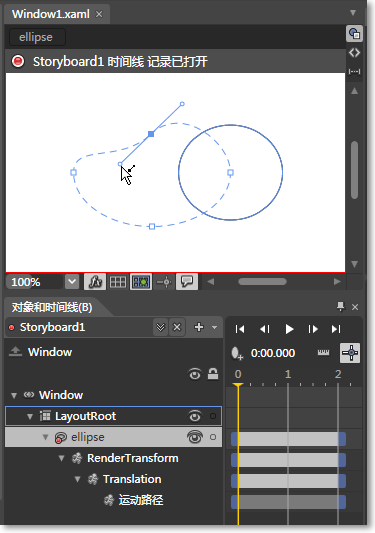This screenshot has width=375, height=533.
Task: Lock ellipse using its lock dot
Action: click(x=213, y=437)
